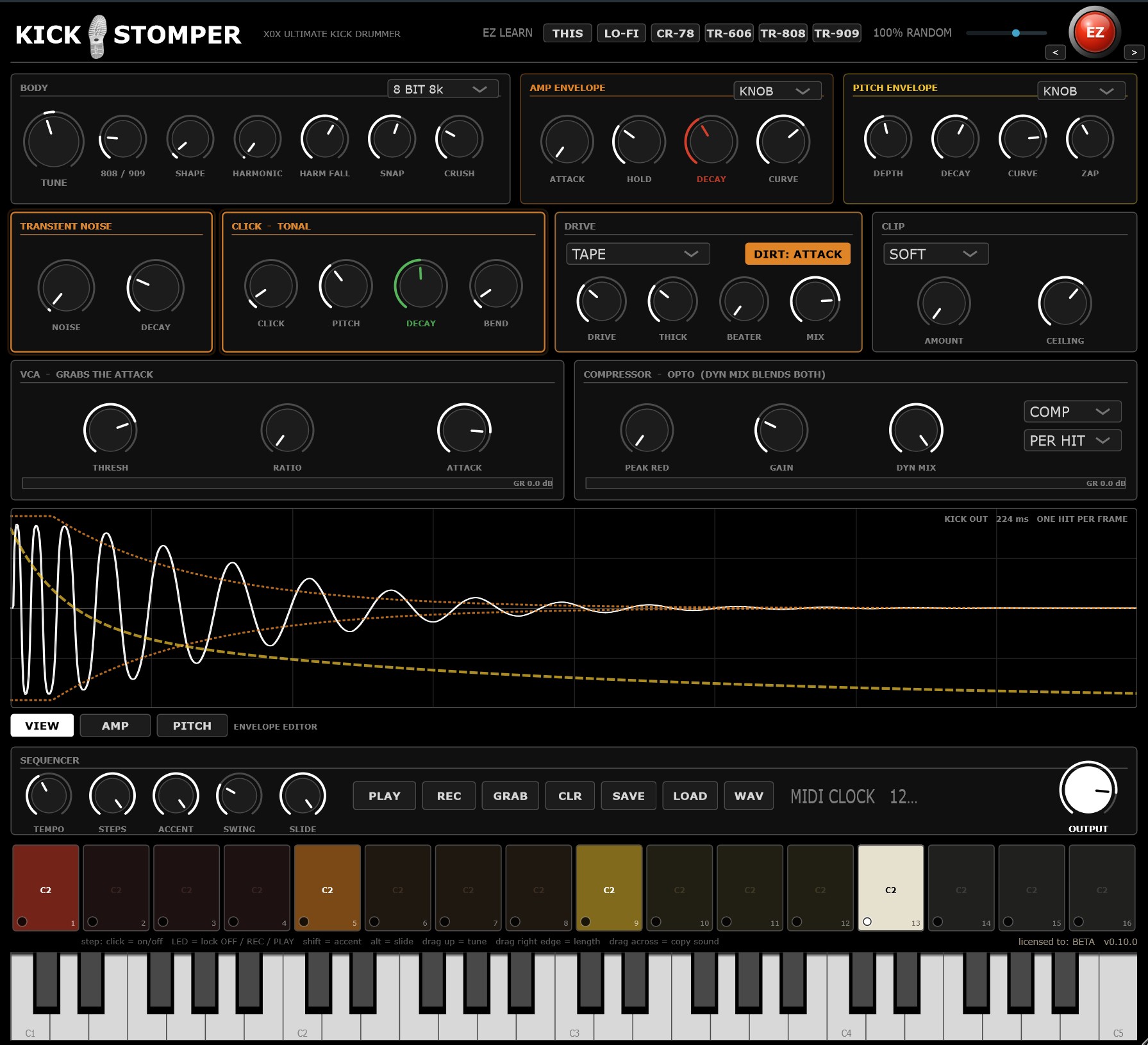The image size is (1148, 1045).
Task: Toggle the lock LED on step 2
Action: point(93,922)
